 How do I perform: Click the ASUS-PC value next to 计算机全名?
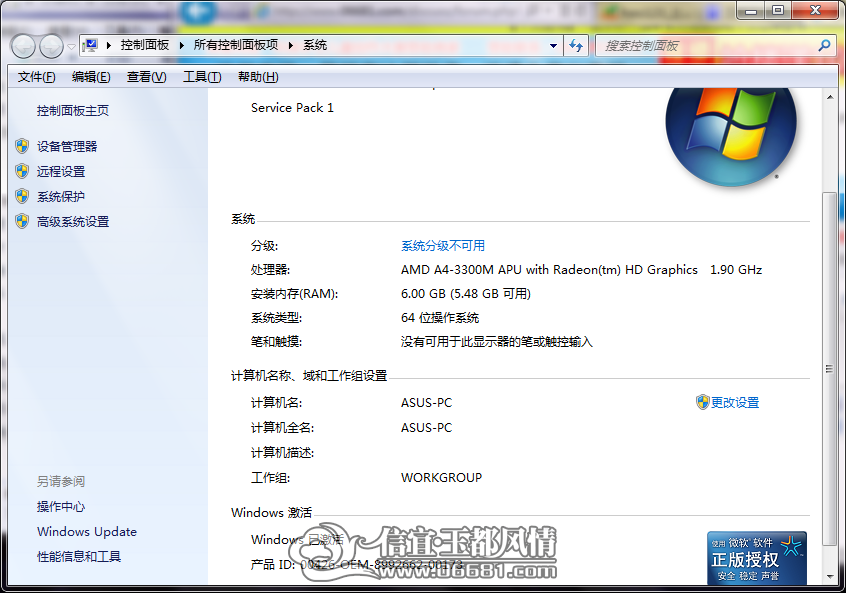(426, 428)
